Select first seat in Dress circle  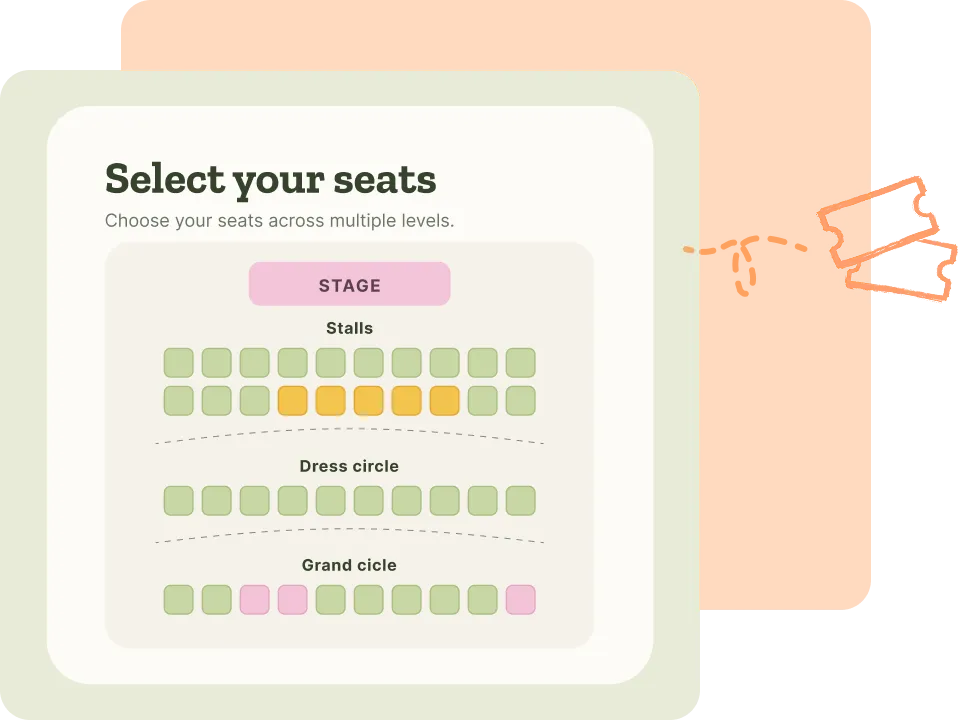(x=179, y=500)
